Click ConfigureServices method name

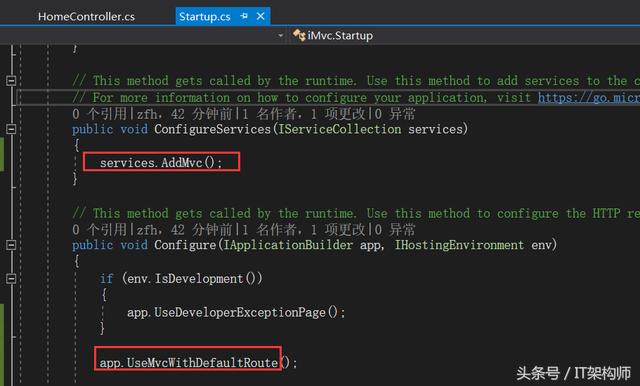pyautogui.click(x=213, y=129)
